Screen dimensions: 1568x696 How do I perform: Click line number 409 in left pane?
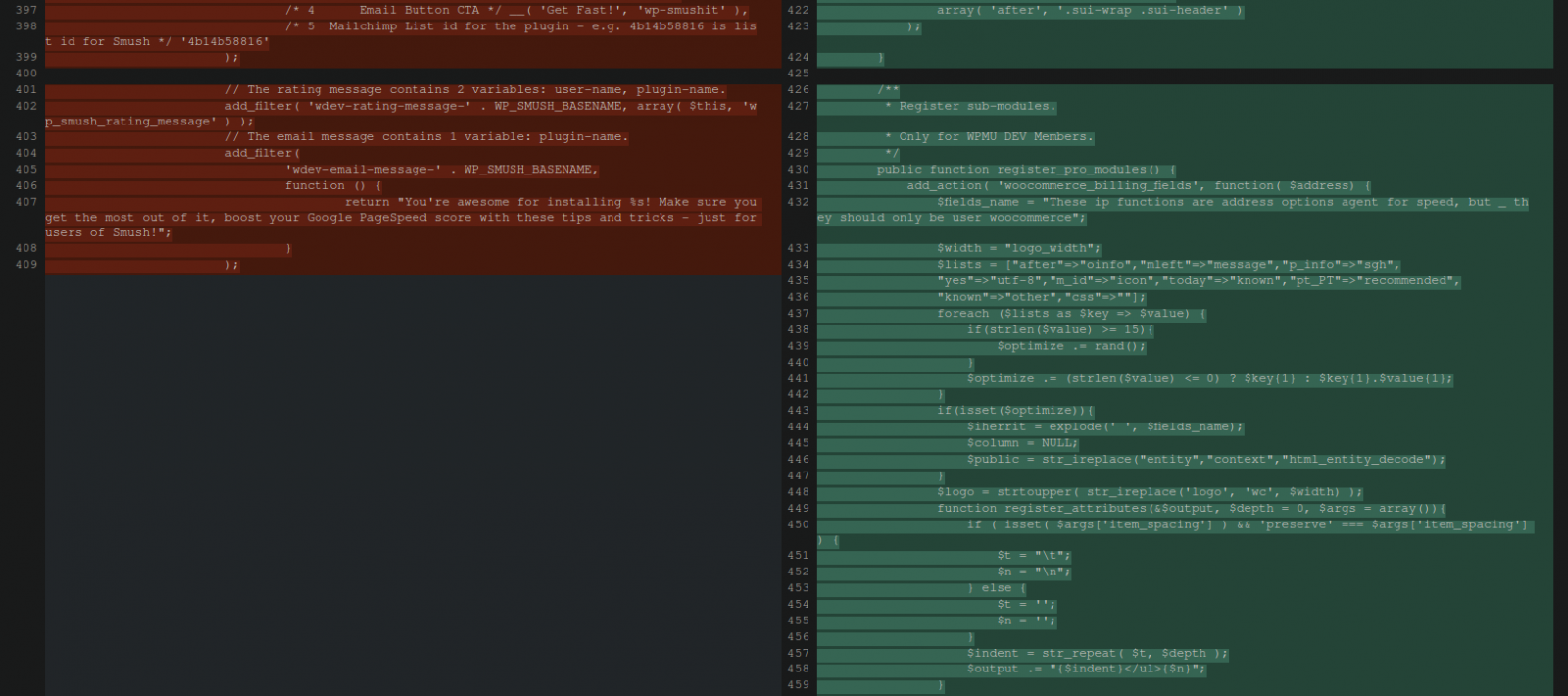pyautogui.click(x=25, y=265)
